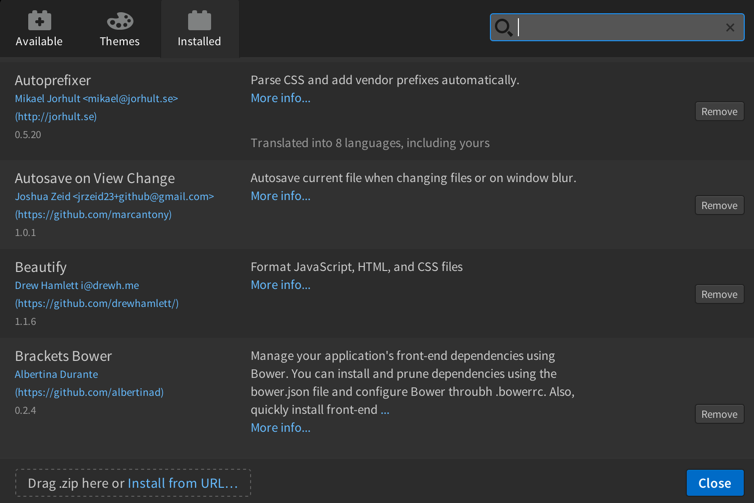The image size is (754, 503).
Task: Focus the extension search field
Action: click(x=617, y=27)
